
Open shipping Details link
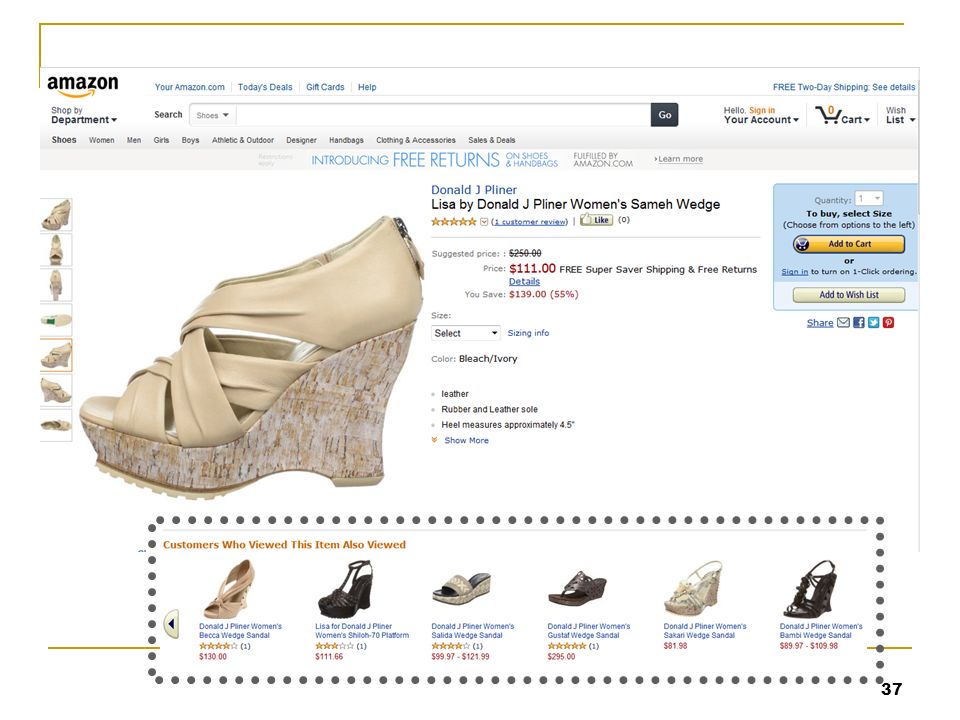524,282
